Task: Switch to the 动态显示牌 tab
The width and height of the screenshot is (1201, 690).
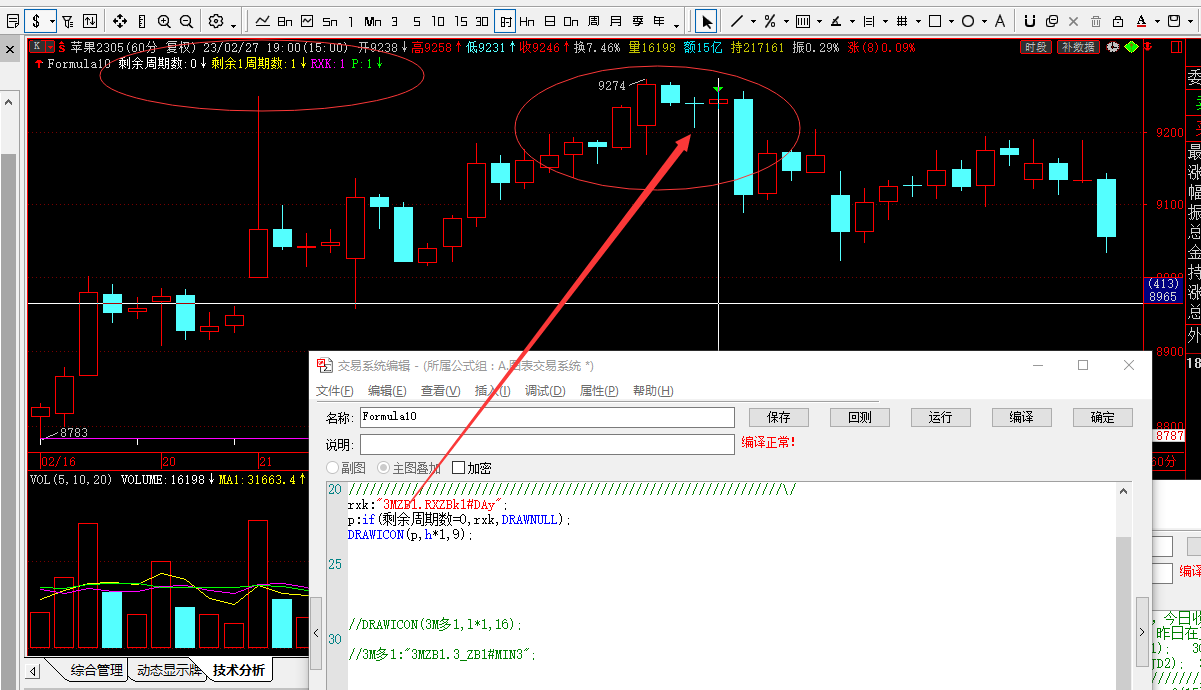Action: 169,670
